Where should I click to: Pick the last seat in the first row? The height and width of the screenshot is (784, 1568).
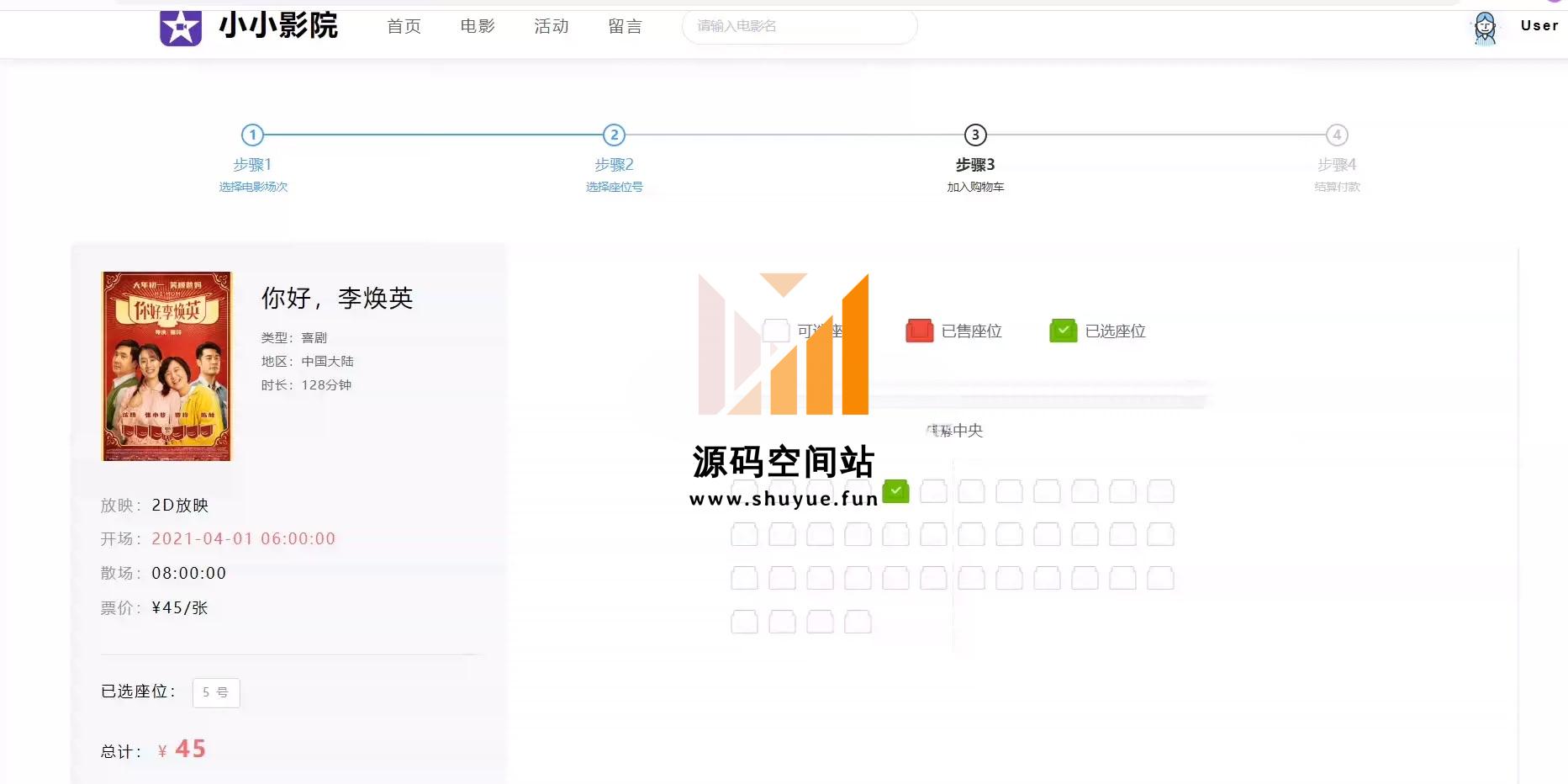[1160, 491]
